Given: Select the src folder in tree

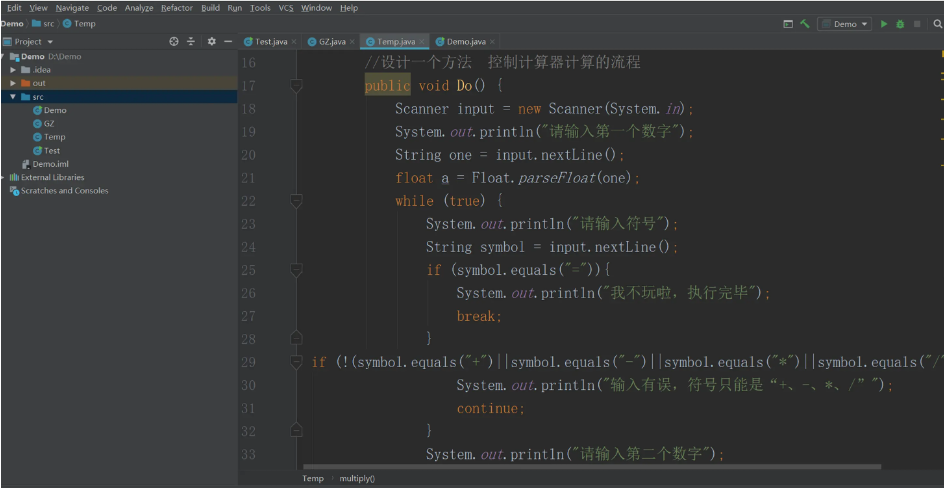Looking at the screenshot, I should (x=119, y=97).
